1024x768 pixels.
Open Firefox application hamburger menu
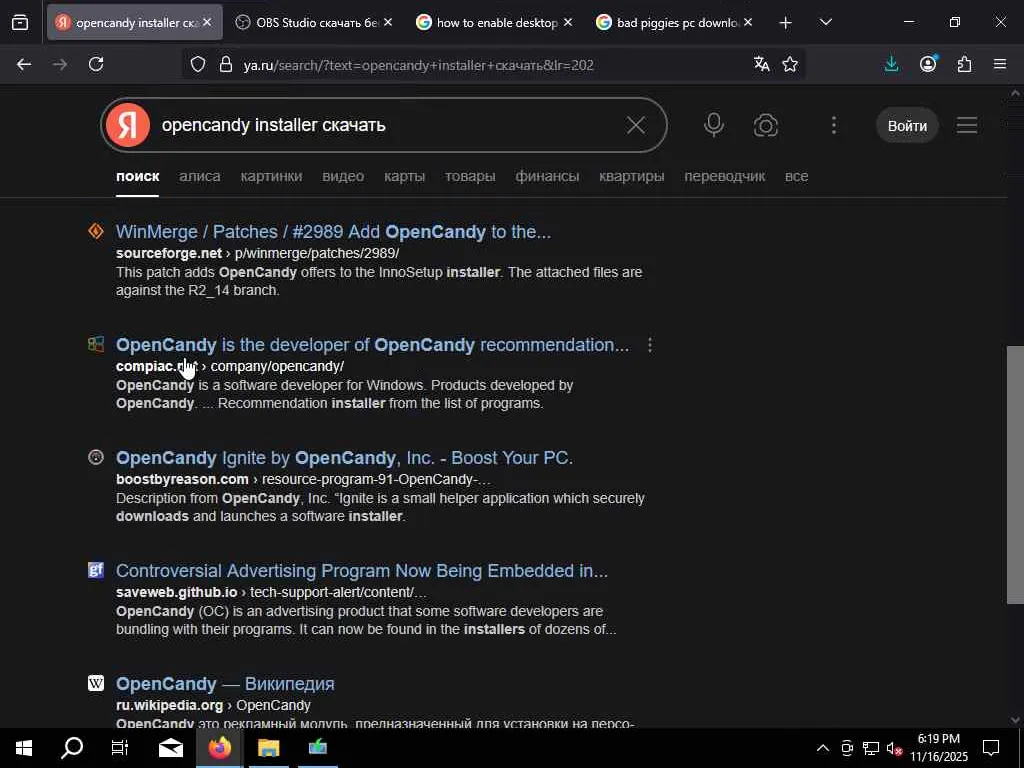click(1000, 64)
